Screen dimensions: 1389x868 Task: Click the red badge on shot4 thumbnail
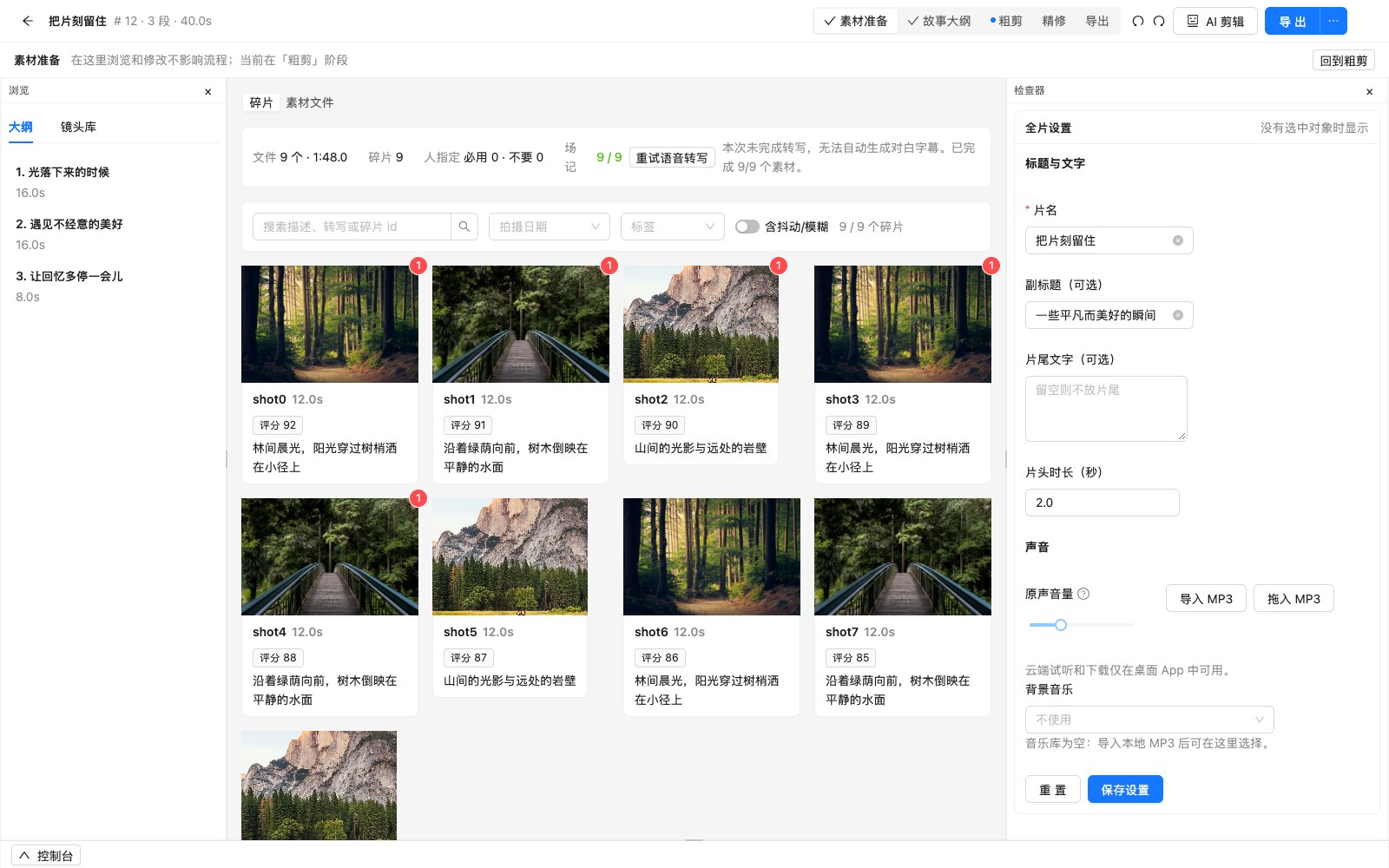[x=418, y=498]
